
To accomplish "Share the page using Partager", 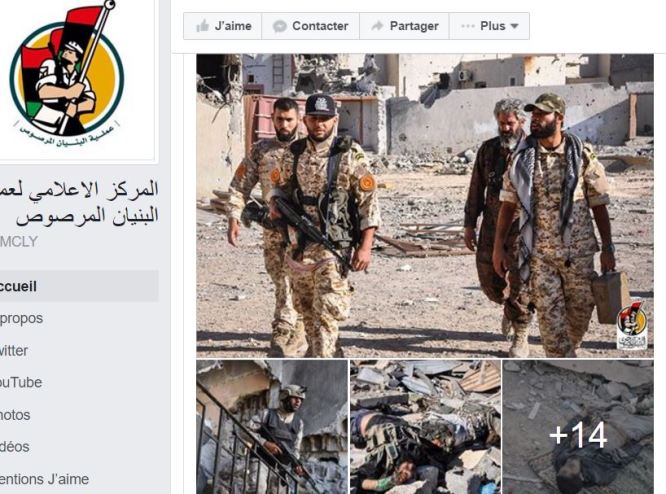I will tap(404, 26).
